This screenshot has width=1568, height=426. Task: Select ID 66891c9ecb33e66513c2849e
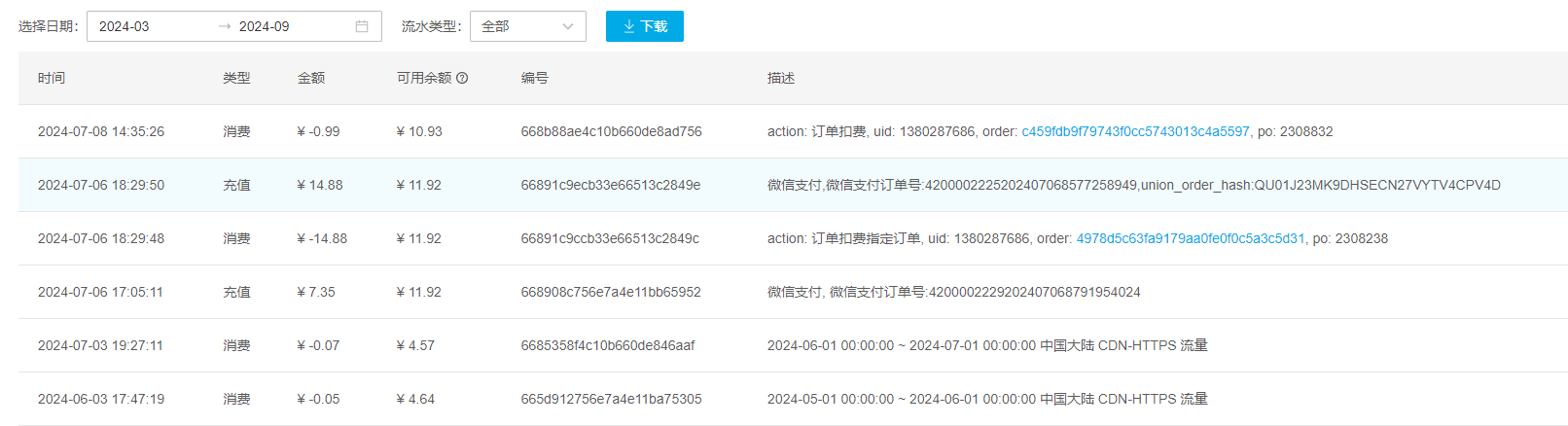tap(611, 185)
